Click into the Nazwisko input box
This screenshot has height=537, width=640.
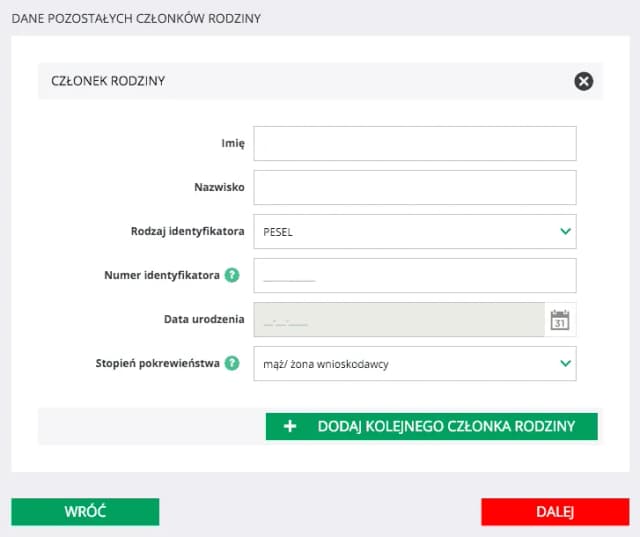(x=415, y=187)
